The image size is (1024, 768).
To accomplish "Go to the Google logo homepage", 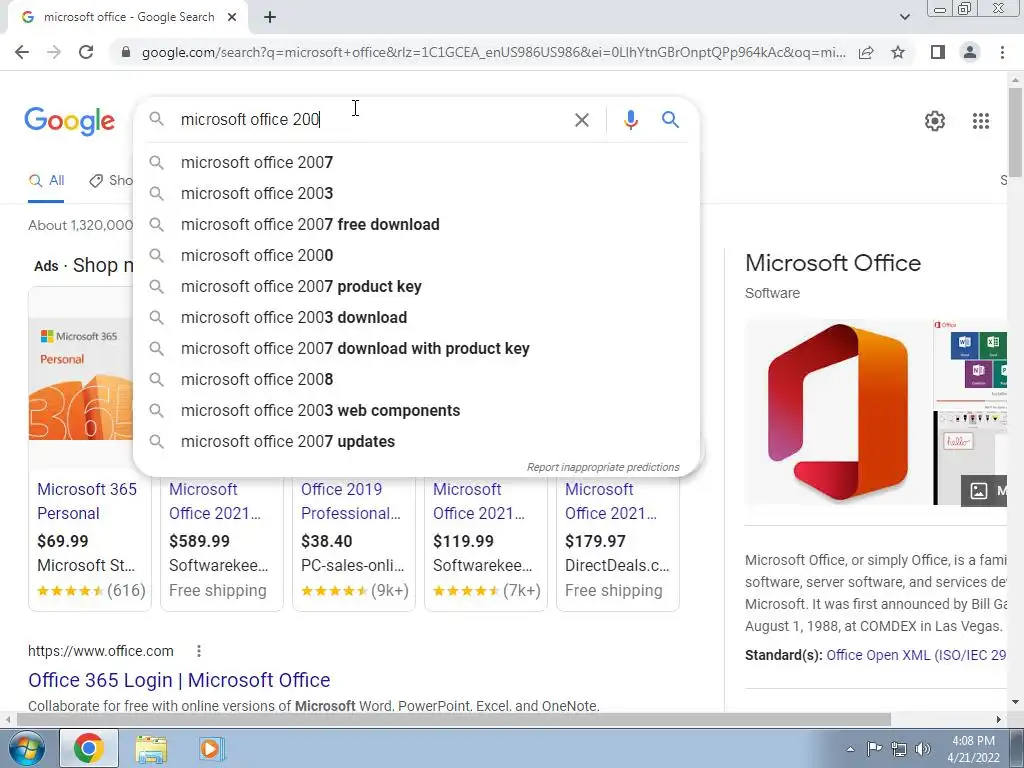I will coord(69,121).
